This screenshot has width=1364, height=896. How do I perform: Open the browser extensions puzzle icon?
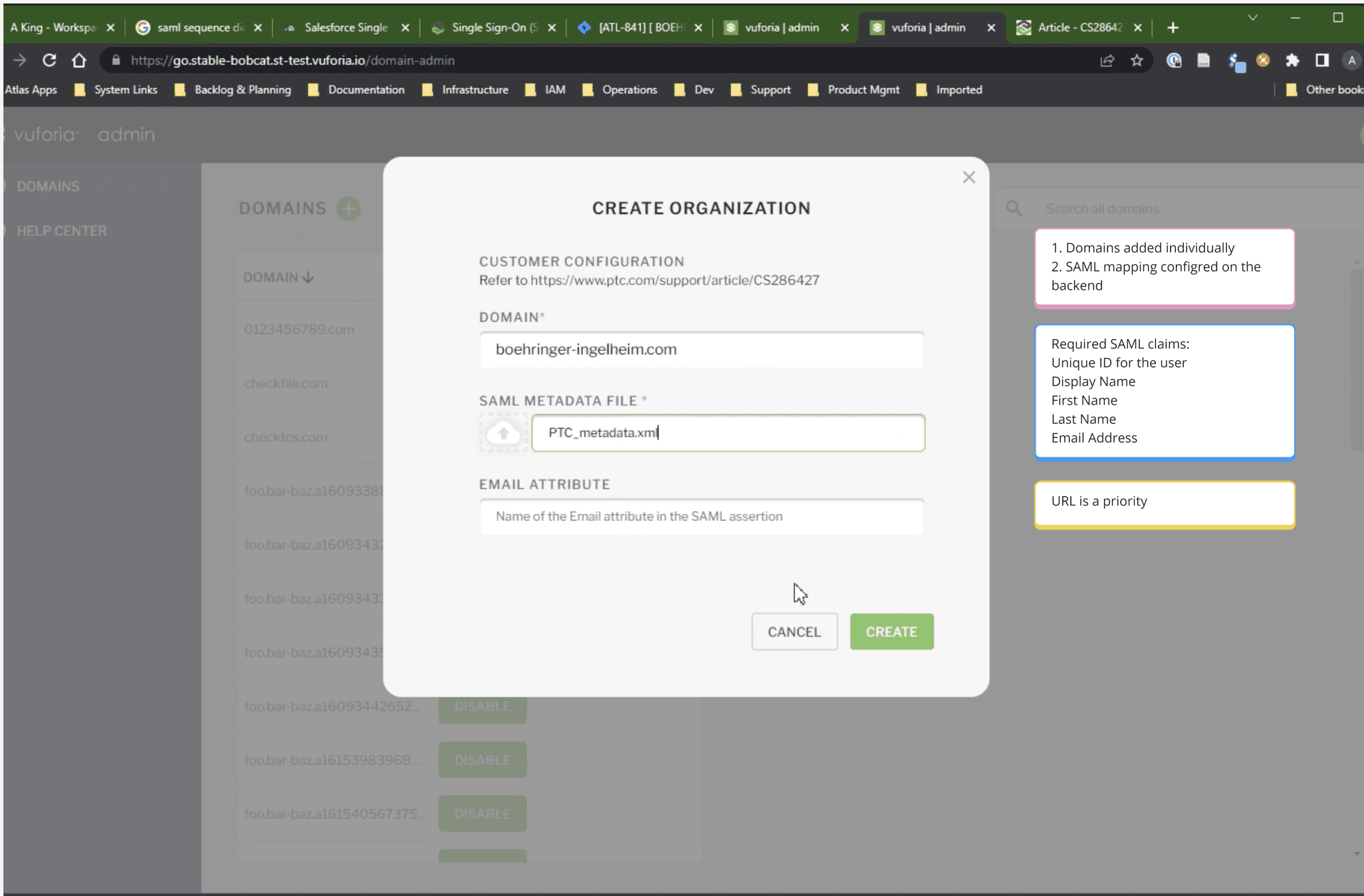(x=1292, y=60)
